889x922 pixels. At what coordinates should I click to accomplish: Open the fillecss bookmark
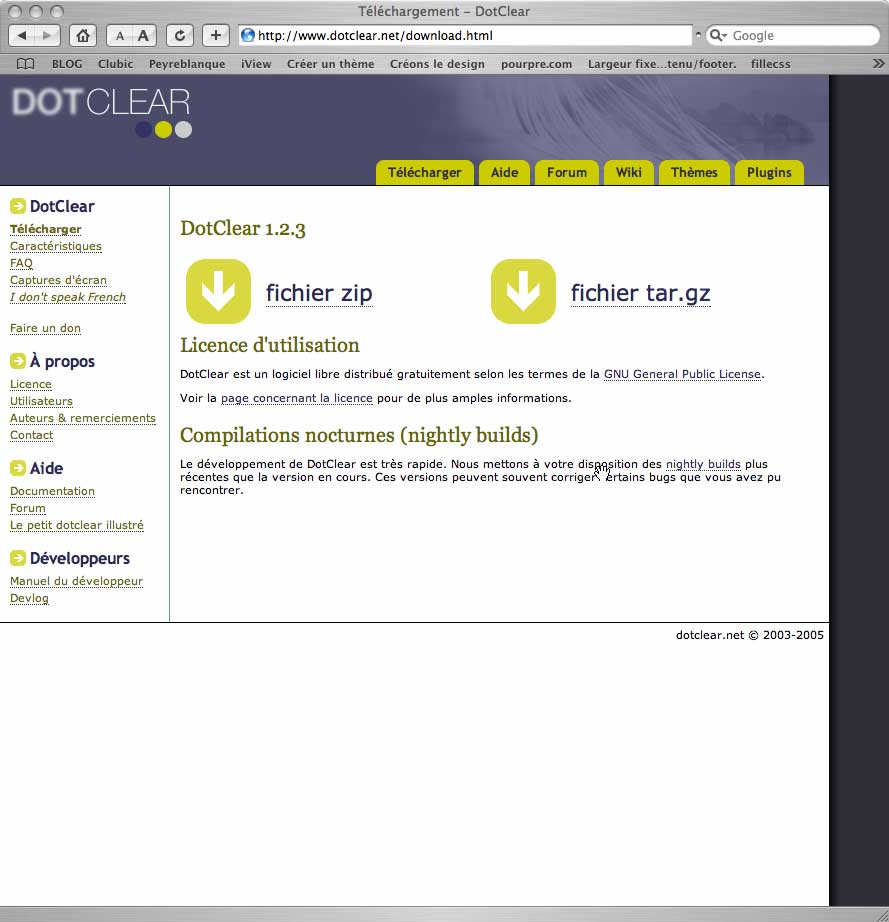point(770,64)
